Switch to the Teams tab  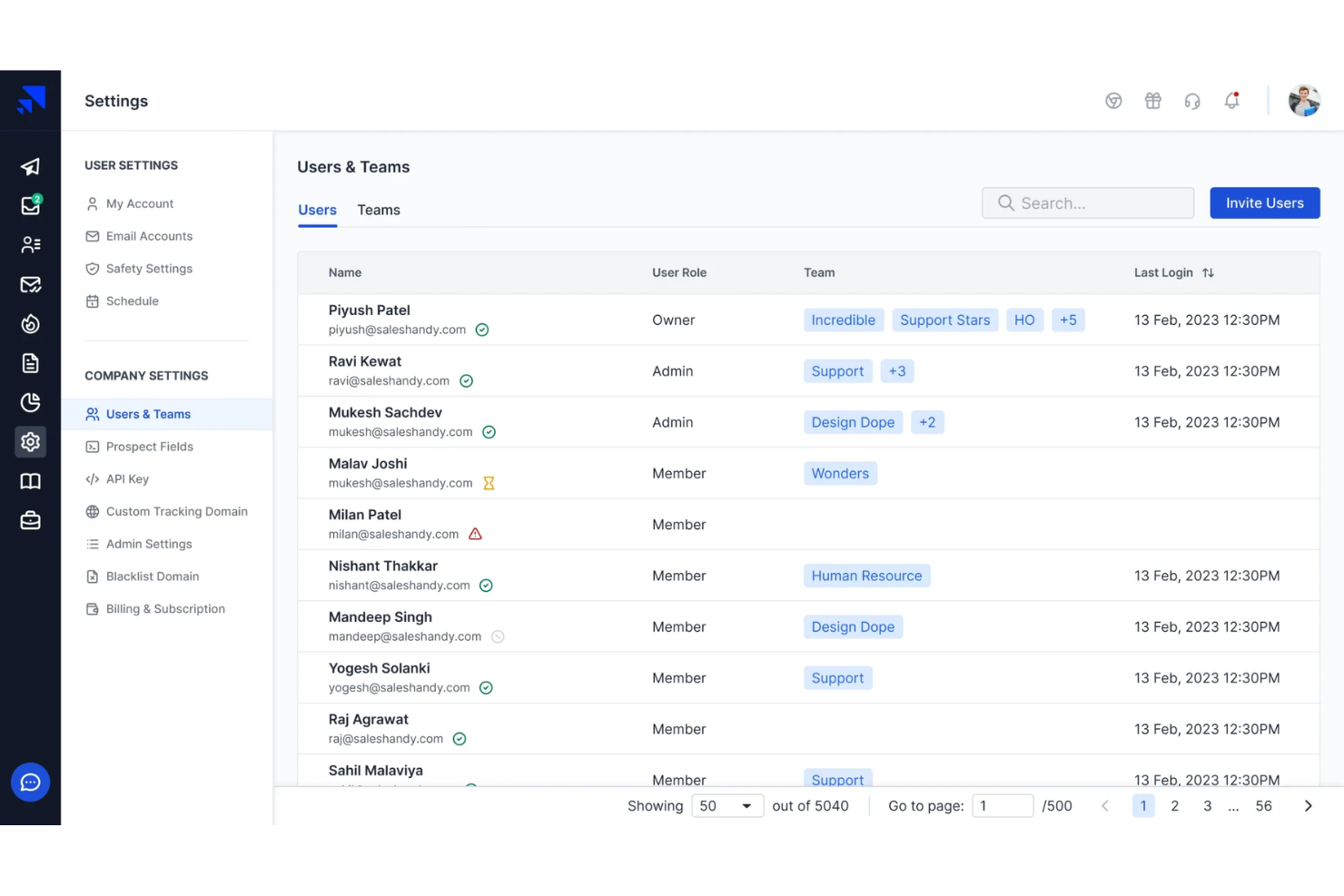point(379,210)
